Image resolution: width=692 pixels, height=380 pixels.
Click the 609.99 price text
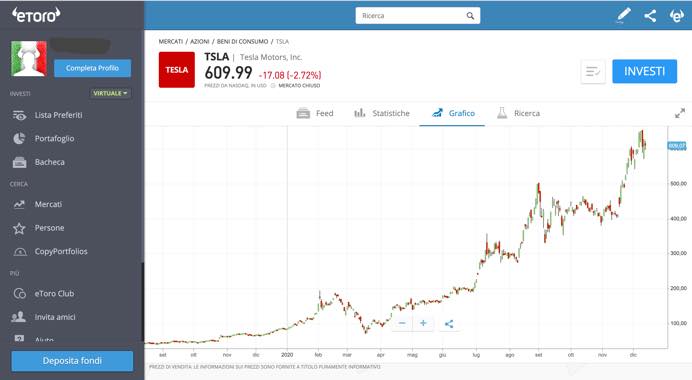(228, 73)
